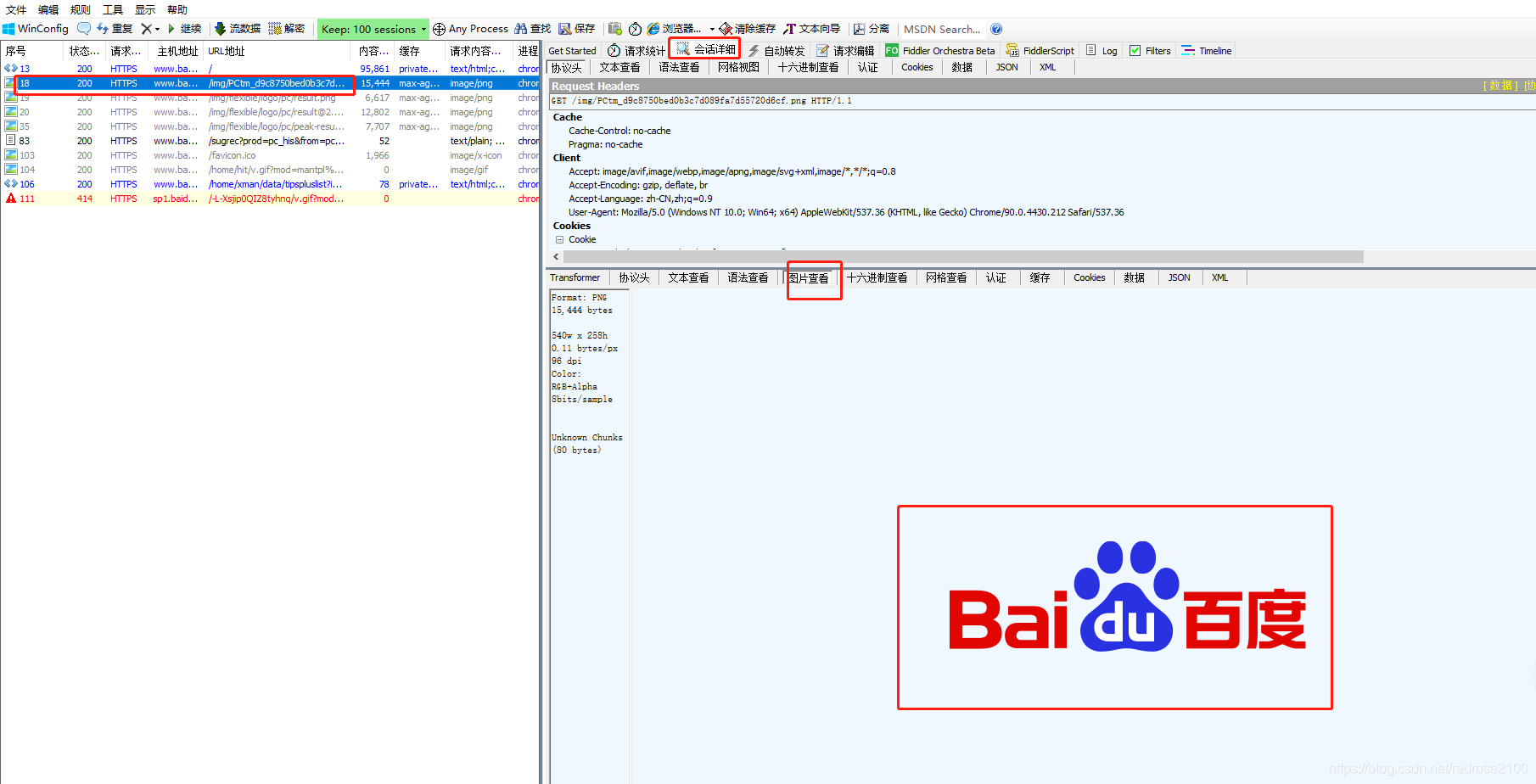Toggle the 流数据 streaming mode
Viewport: 1536px width, 784px height.
coord(237,29)
